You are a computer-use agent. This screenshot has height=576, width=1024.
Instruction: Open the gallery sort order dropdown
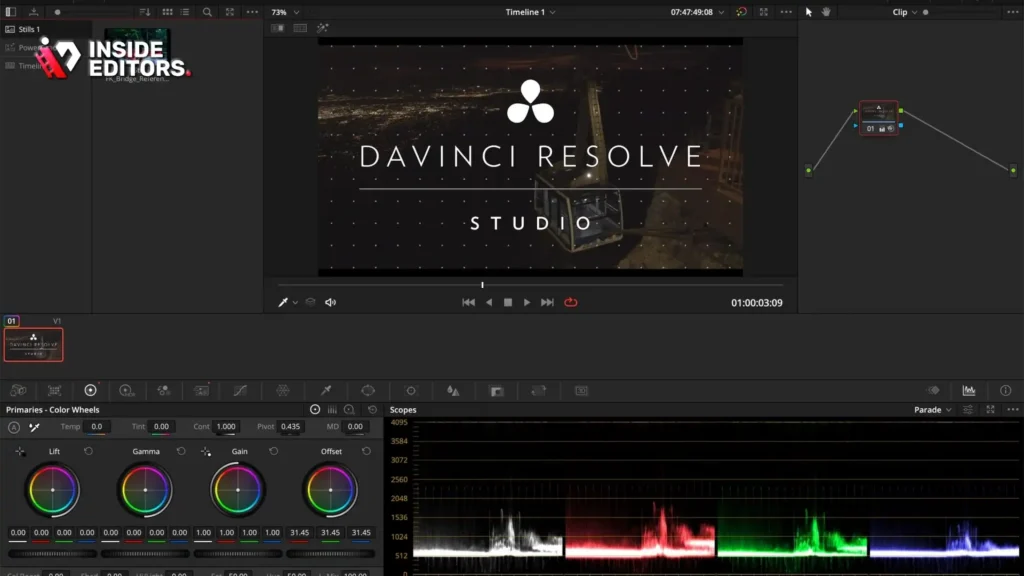[x=145, y=12]
